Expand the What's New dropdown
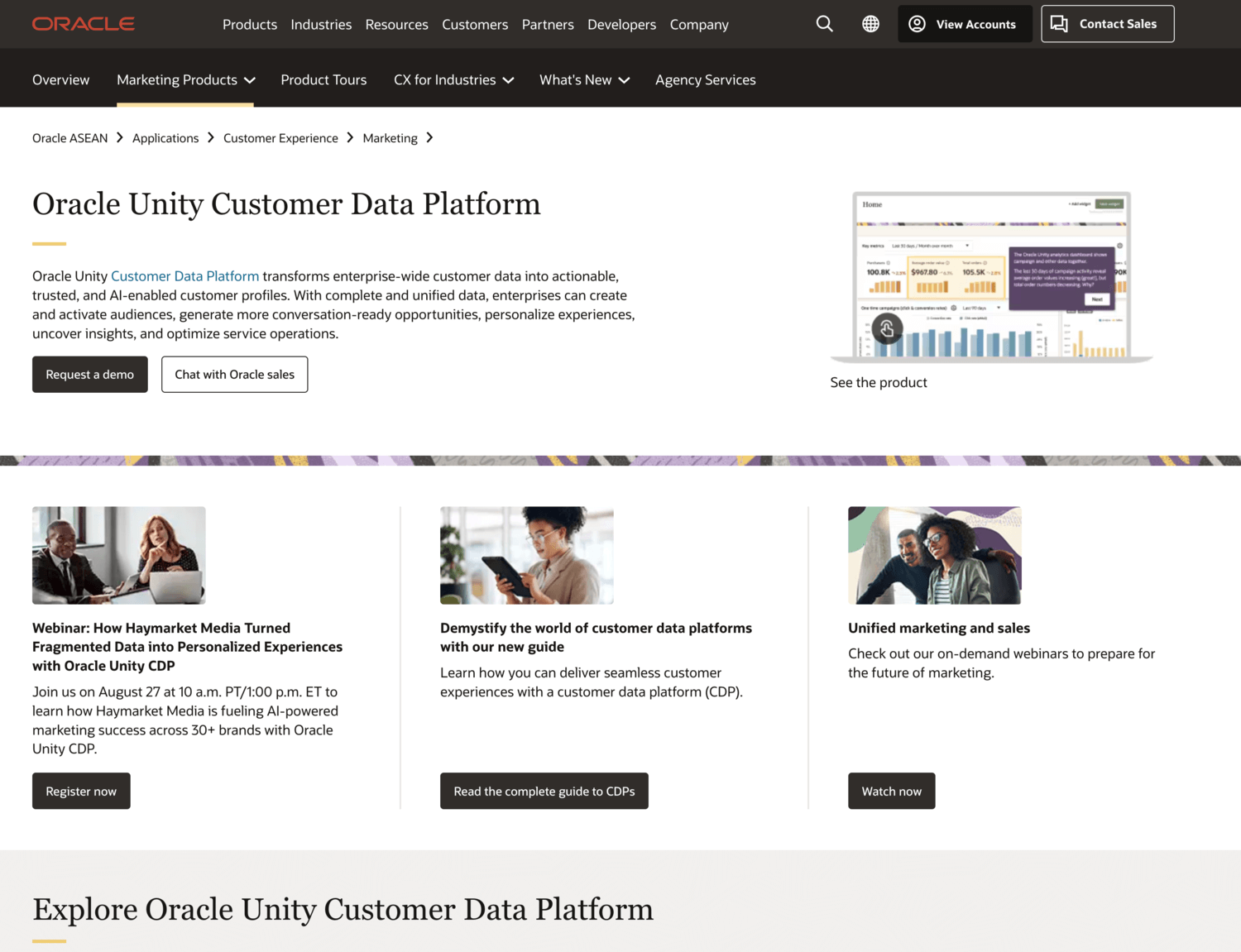Image resolution: width=1241 pixels, height=952 pixels. [x=625, y=80]
